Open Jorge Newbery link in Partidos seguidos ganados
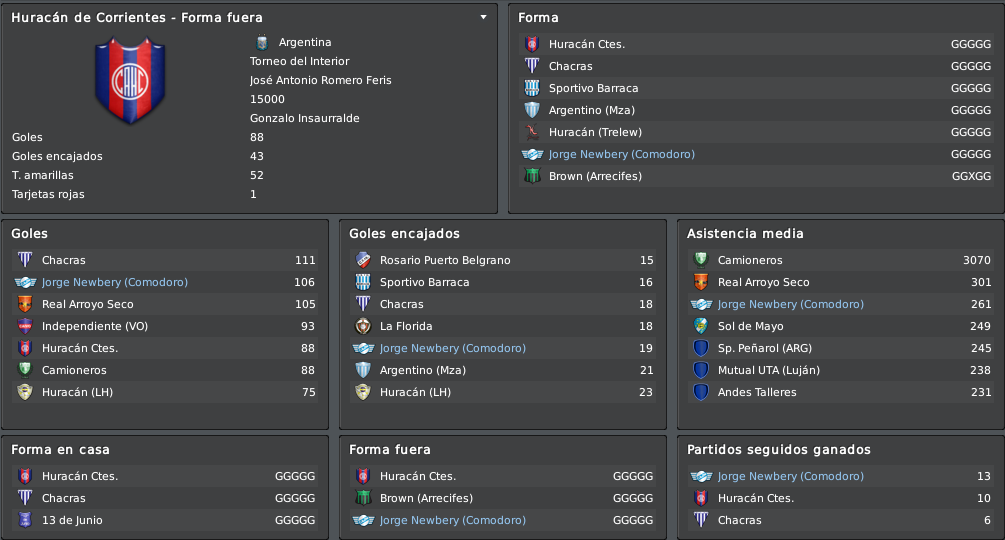 (x=791, y=477)
